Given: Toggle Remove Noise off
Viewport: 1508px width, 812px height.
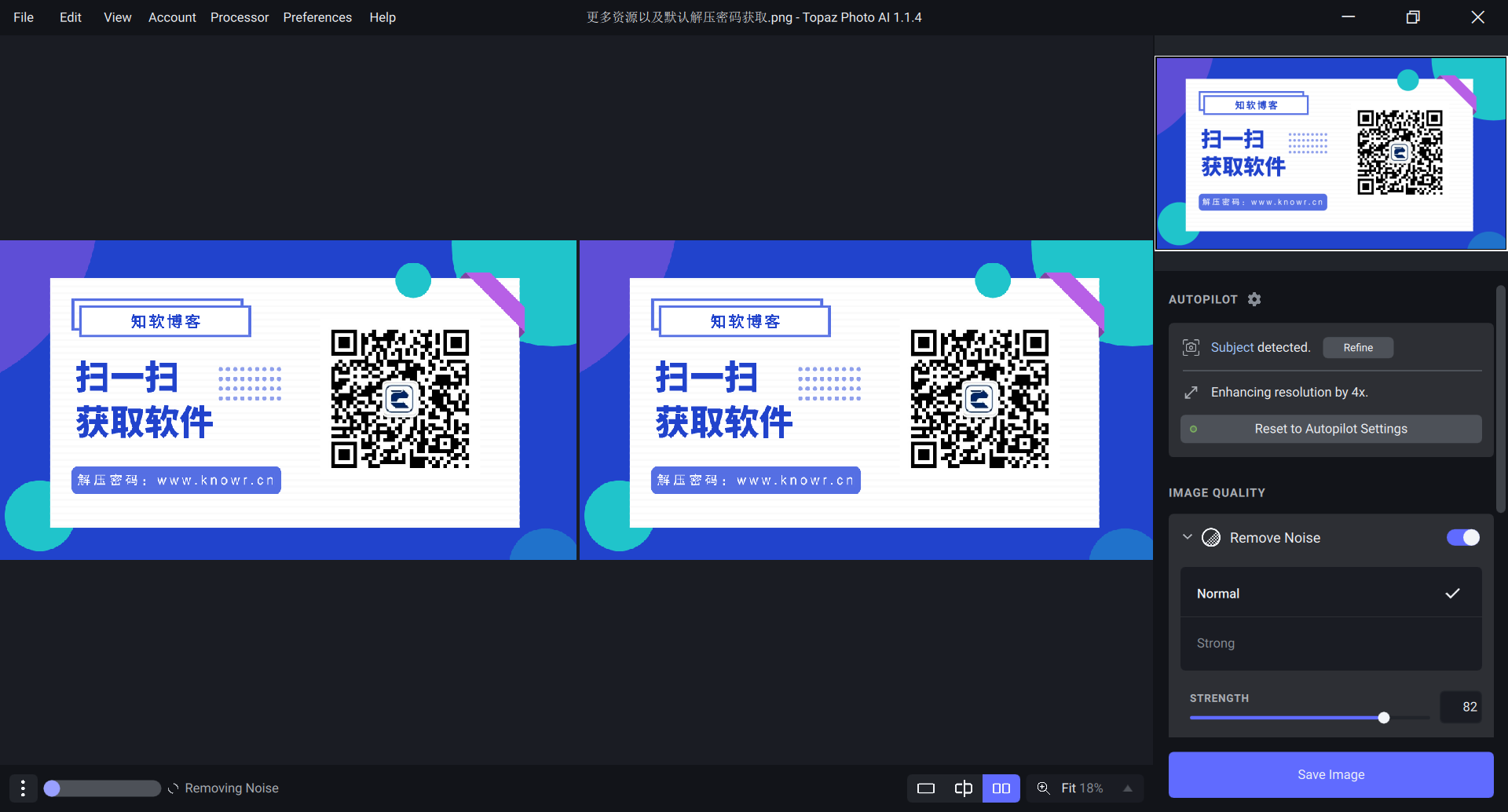Looking at the screenshot, I should (1463, 537).
